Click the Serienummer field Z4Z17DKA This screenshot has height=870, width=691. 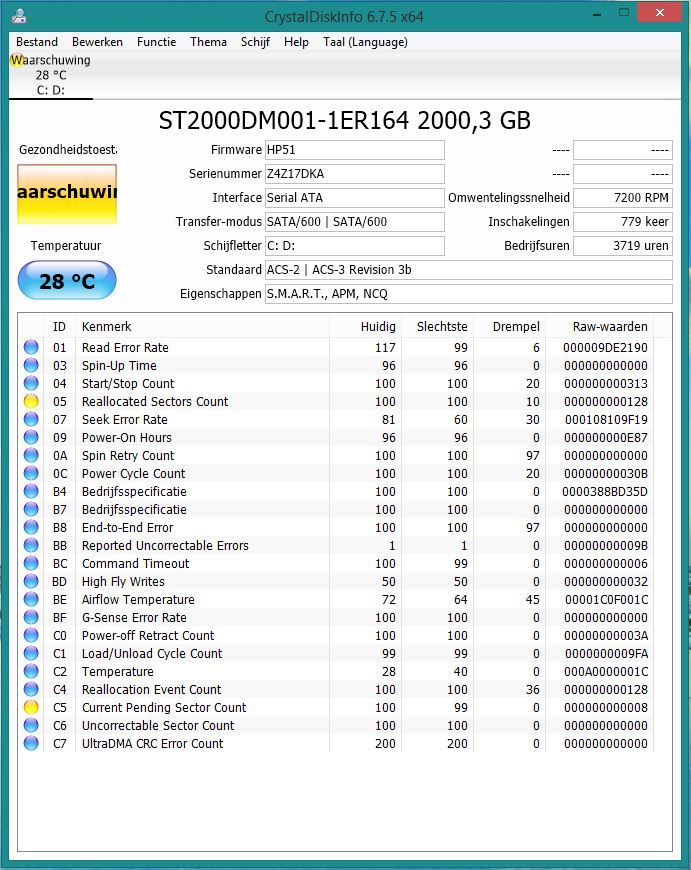click(x=355, y=174)
